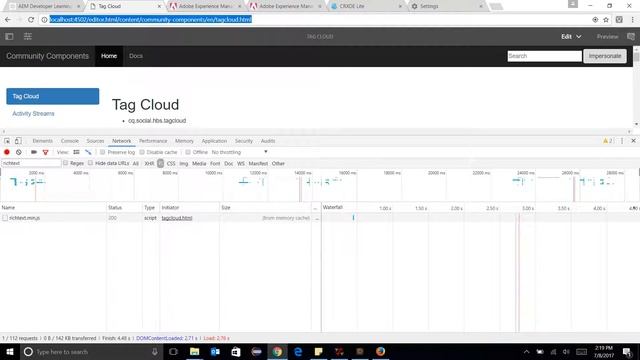Select Tag Cloud sidebar button
The height and width of the screenshot is (360, 640).
pos(53,96)
